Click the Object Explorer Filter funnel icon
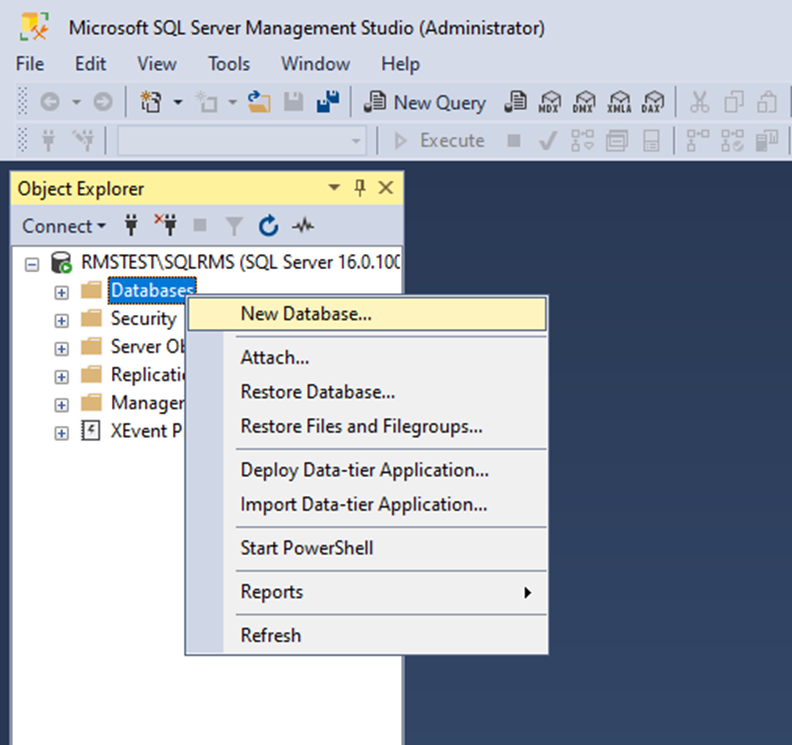792x745 pixels. (x=234, y=226)
